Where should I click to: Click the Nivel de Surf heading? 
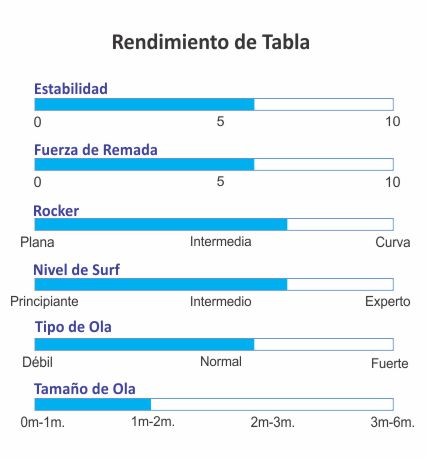click(x=76, y=270)
